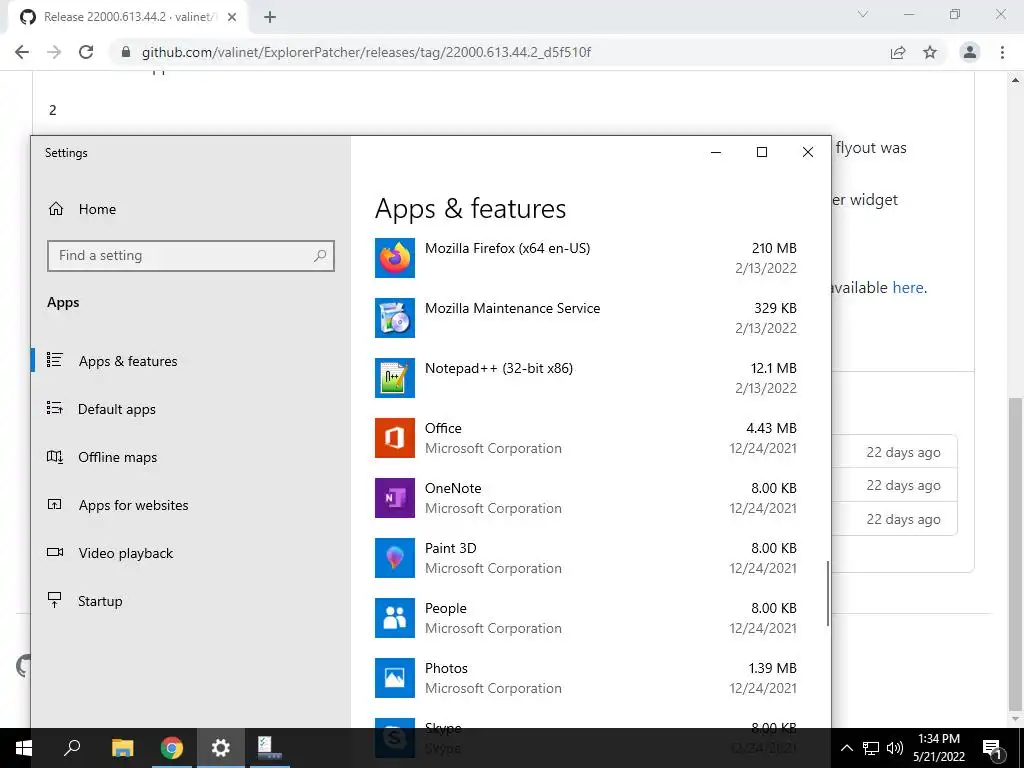Image resolution: width=1024 pixels, height=768 pixels.
Task: Click the Notepad++ app icon
Action: 394,378
